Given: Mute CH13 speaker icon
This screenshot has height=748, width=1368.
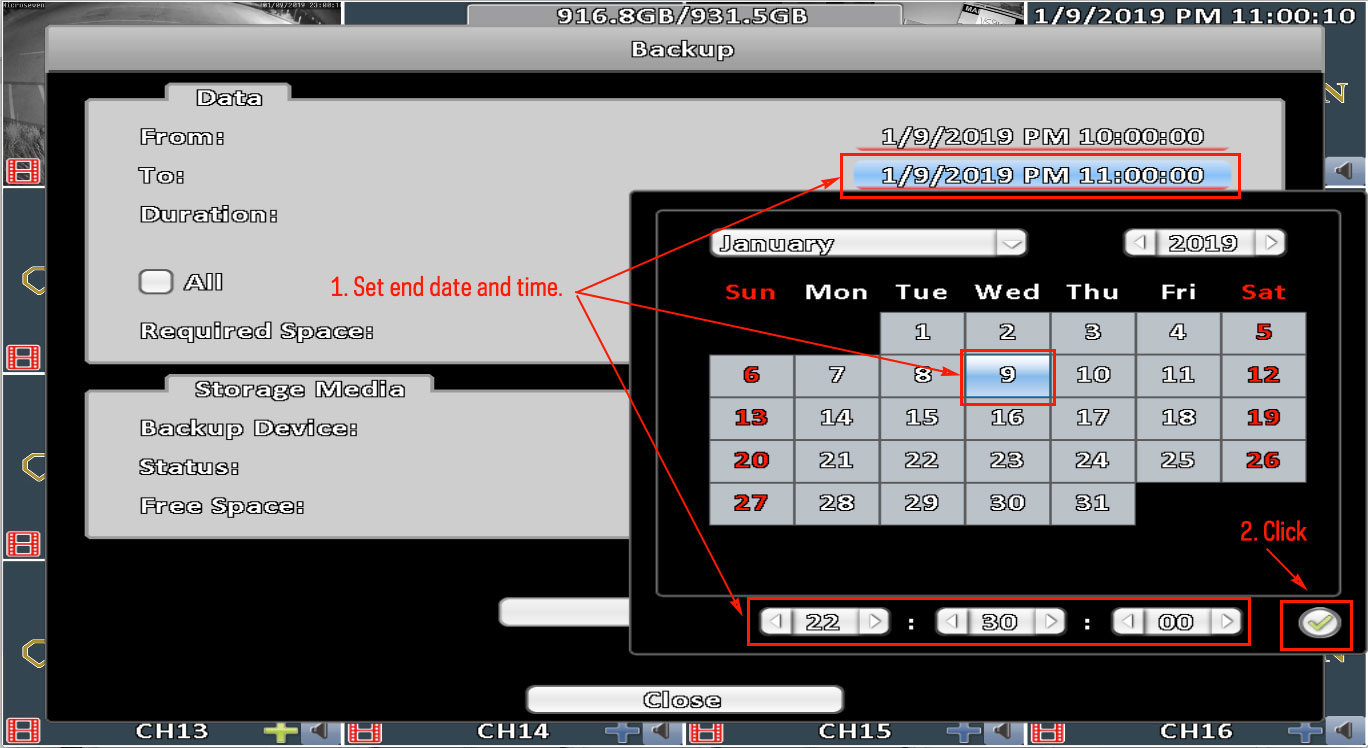Looking at the screenshot, I should (319, 732).
